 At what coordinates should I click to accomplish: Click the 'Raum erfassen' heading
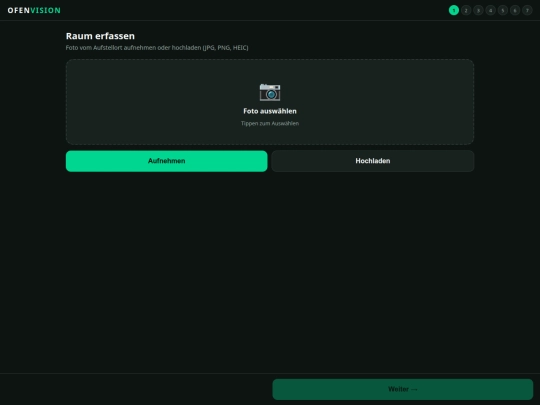pyautogui.click(x=100, y=36)
